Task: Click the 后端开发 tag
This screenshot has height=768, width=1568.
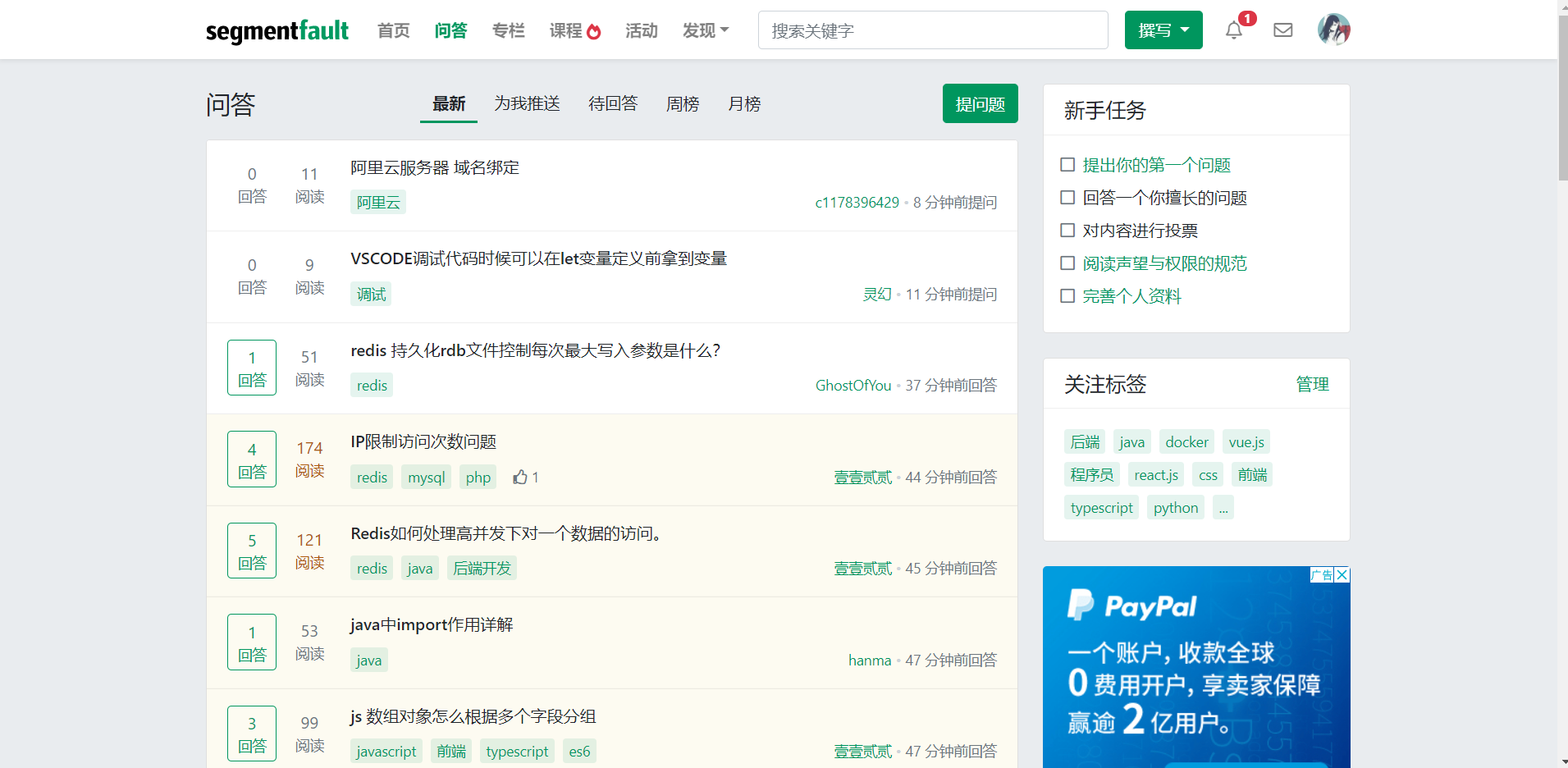Action: 482,569
